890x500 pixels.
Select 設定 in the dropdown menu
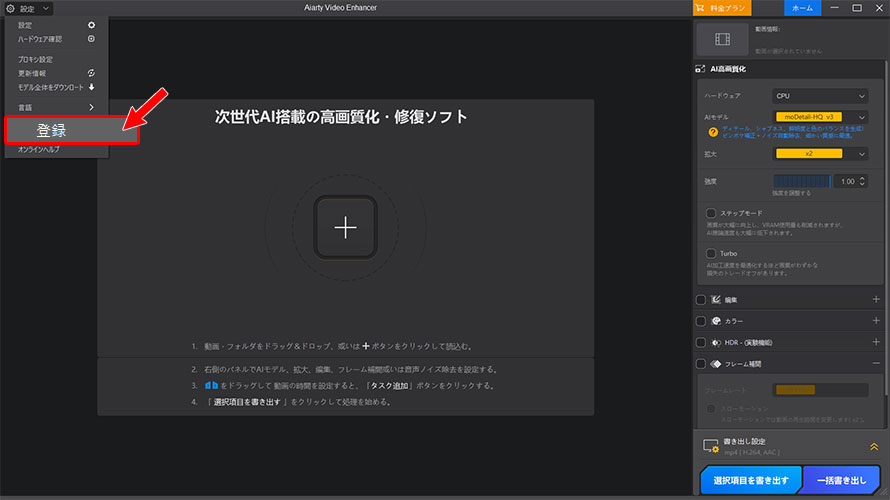pos(56,25)
